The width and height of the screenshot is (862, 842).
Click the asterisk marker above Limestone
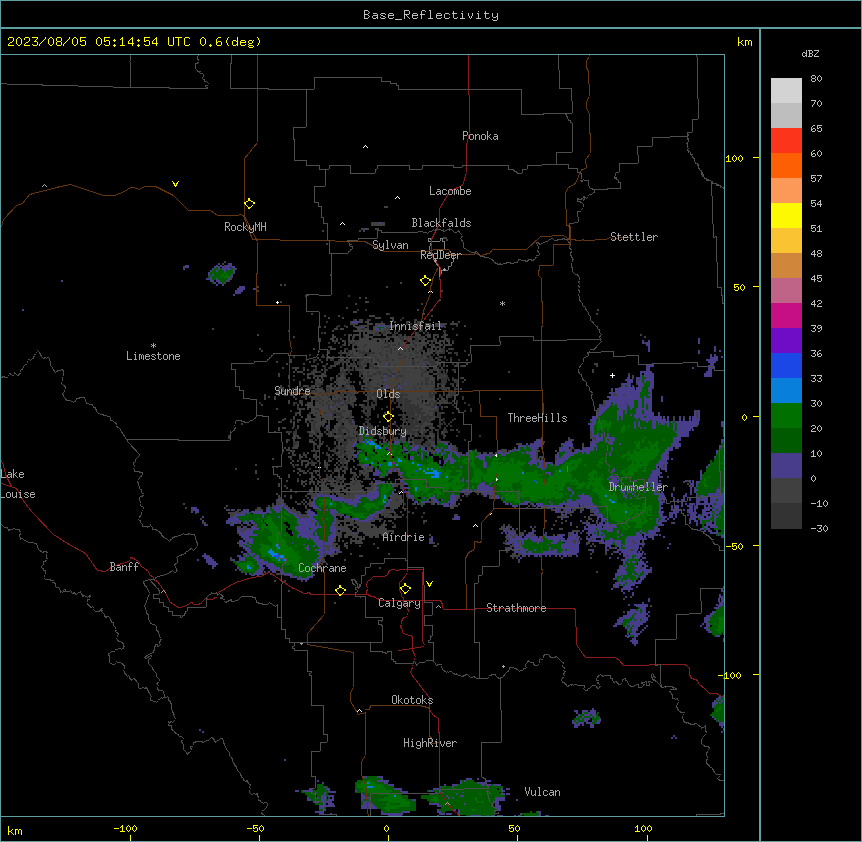pyautogui.click(x=153, y=346)
